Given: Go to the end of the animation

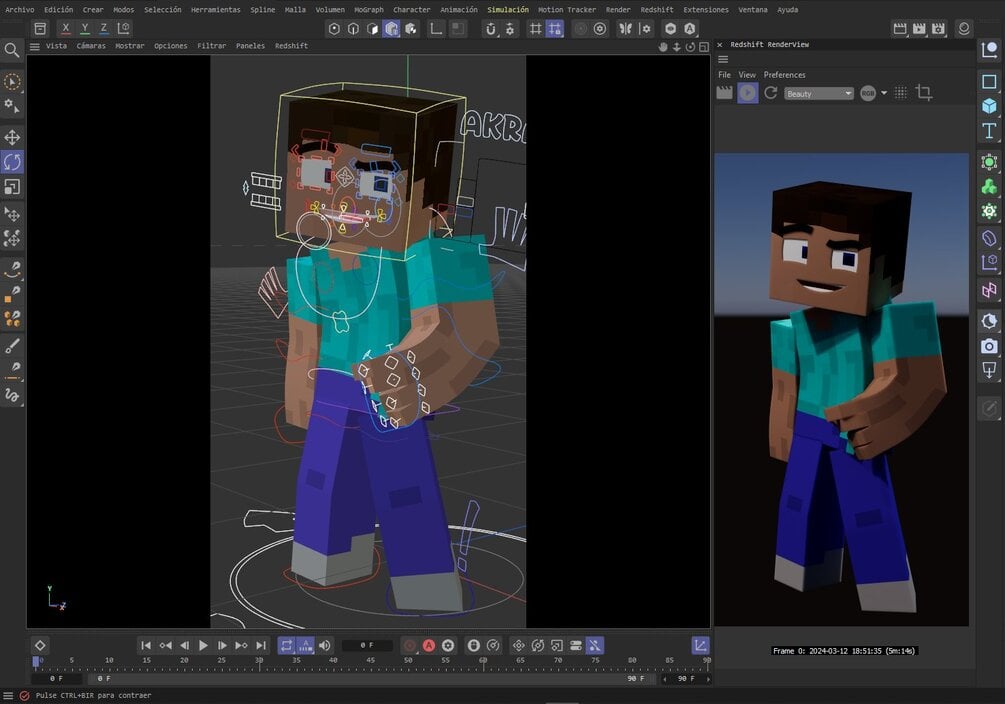Looking at the screenshot, I should (x=261, y=646).
